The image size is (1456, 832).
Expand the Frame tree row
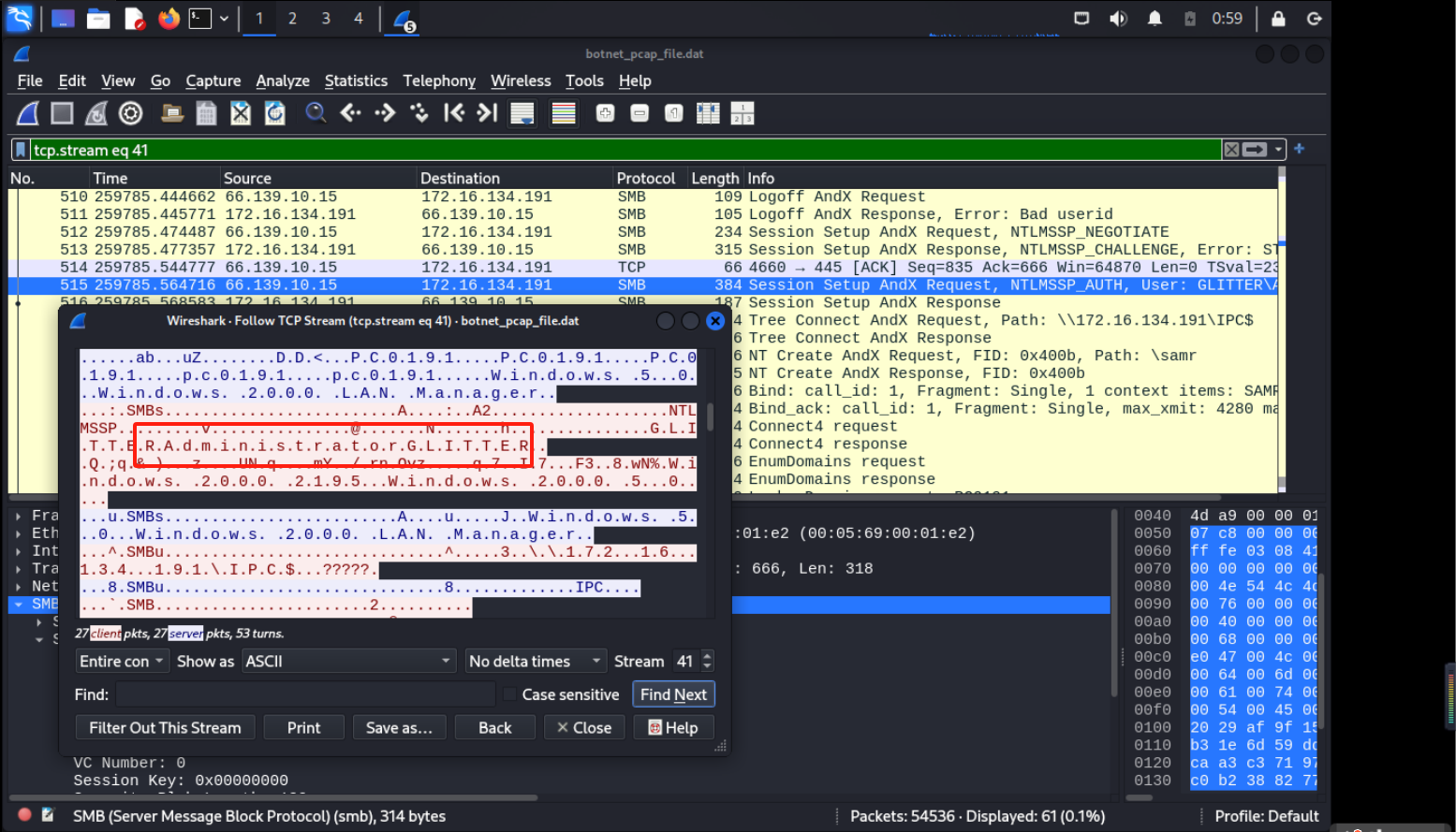[x=19, y=516]
